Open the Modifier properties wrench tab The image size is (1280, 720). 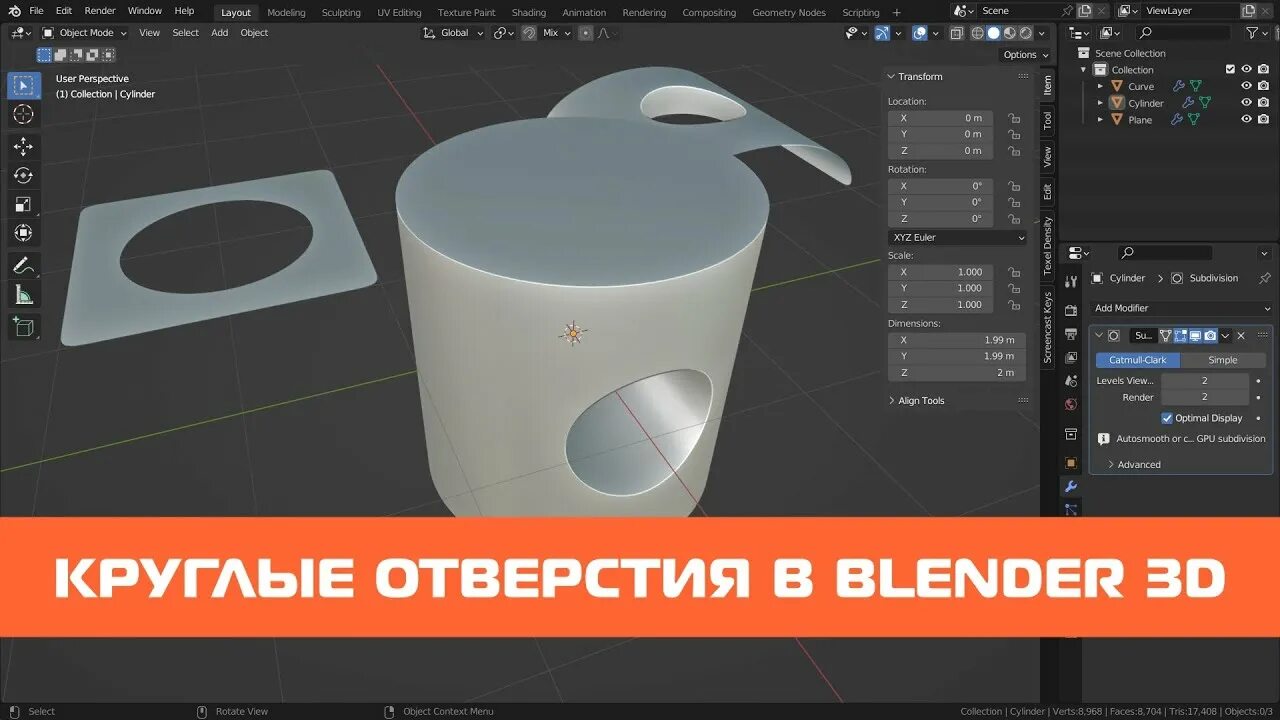1071,487
